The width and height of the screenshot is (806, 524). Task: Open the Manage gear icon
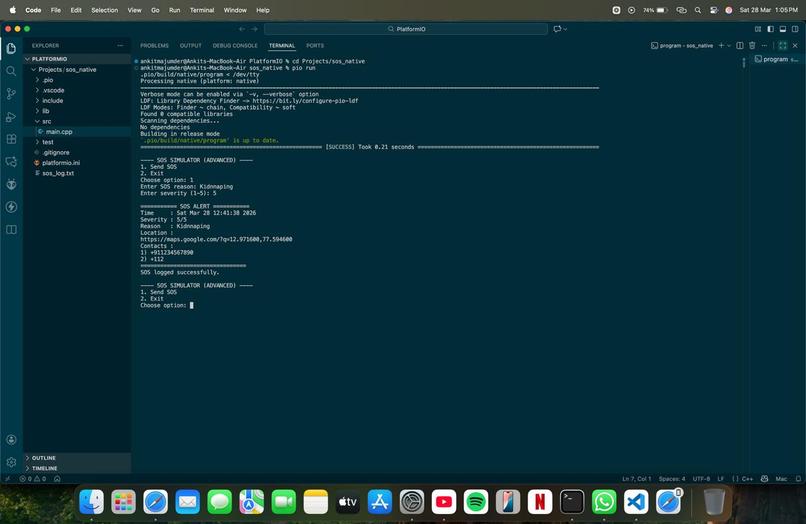(11, 462)
